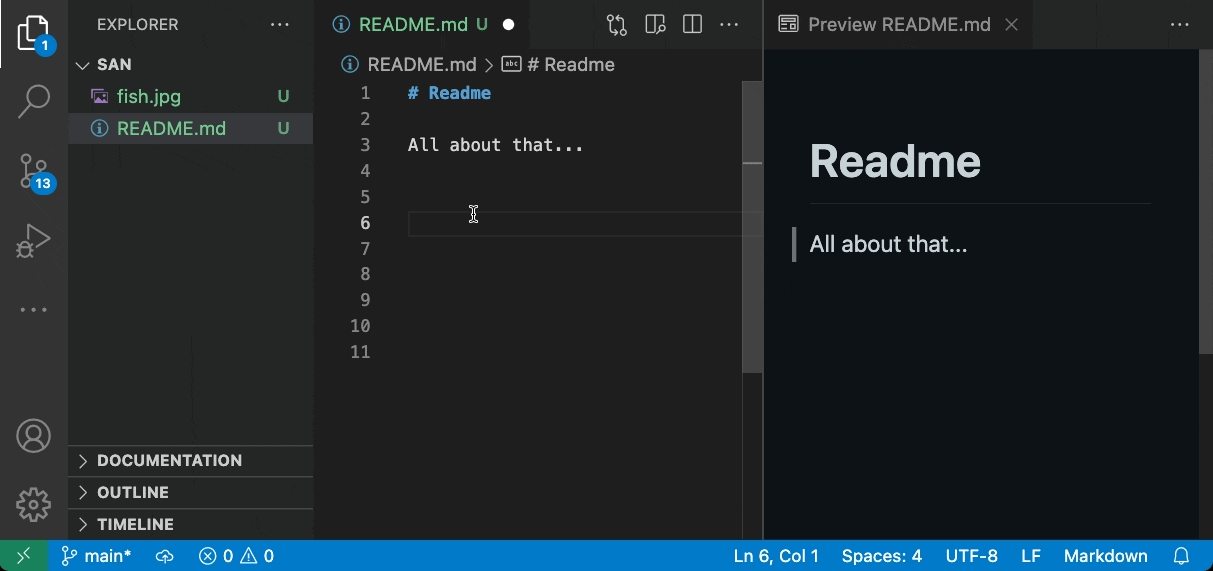Publish to cloud icon in status bar
The height and width of the screenshot is (571, 1213).
tap(164, 556)
